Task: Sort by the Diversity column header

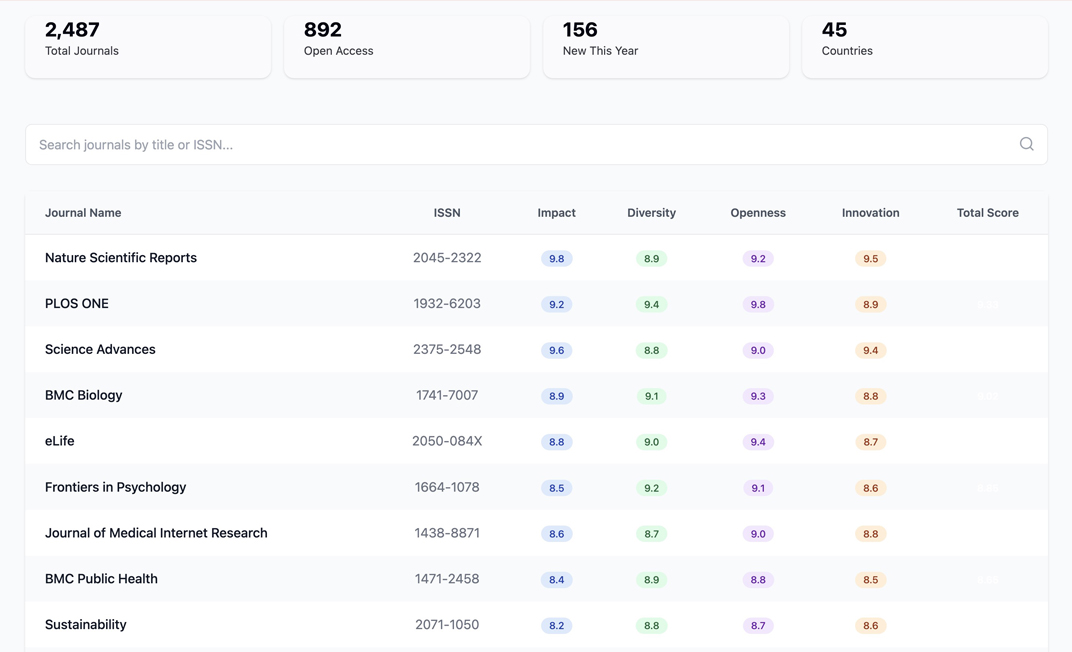Action: click(651, 213)
